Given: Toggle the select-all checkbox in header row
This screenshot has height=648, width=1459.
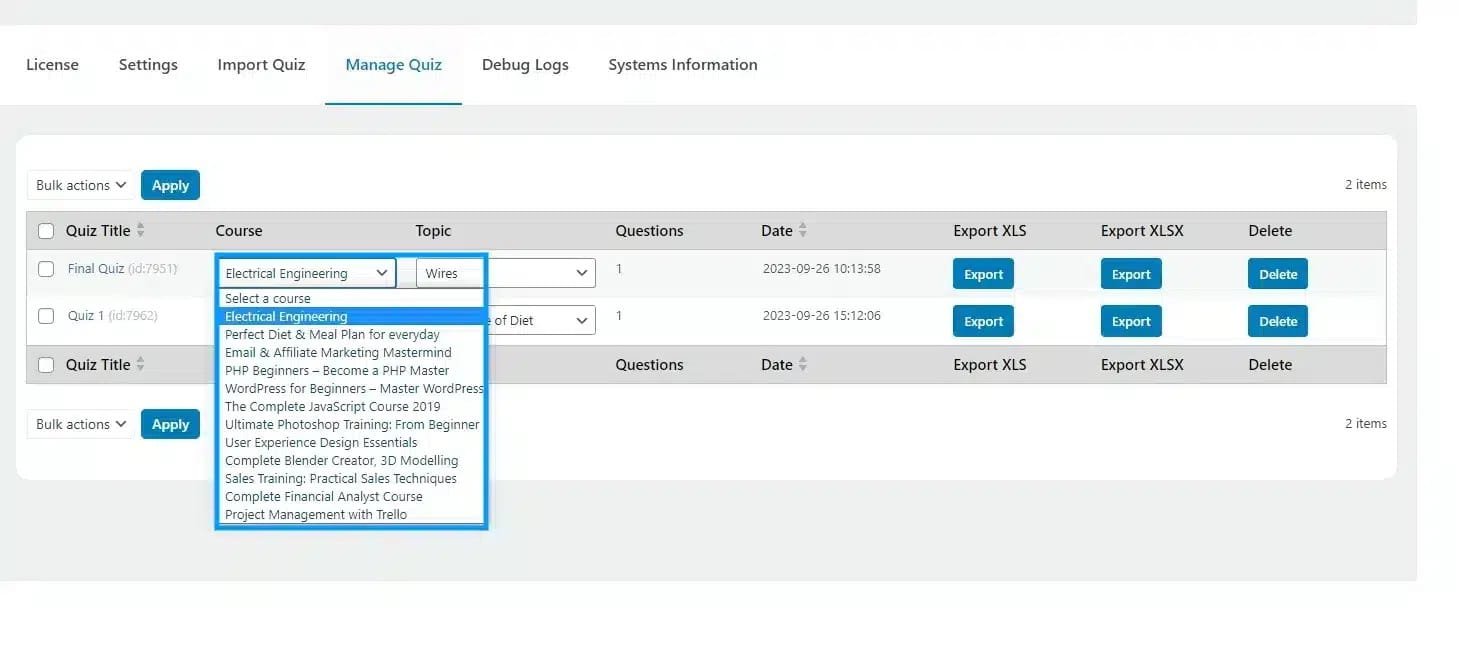Looking at the screenshot, I should point(46,231).
